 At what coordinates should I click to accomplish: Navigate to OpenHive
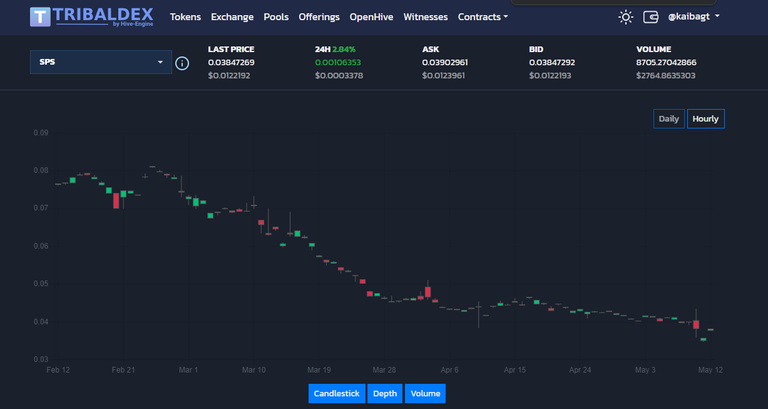coord(371,17)
